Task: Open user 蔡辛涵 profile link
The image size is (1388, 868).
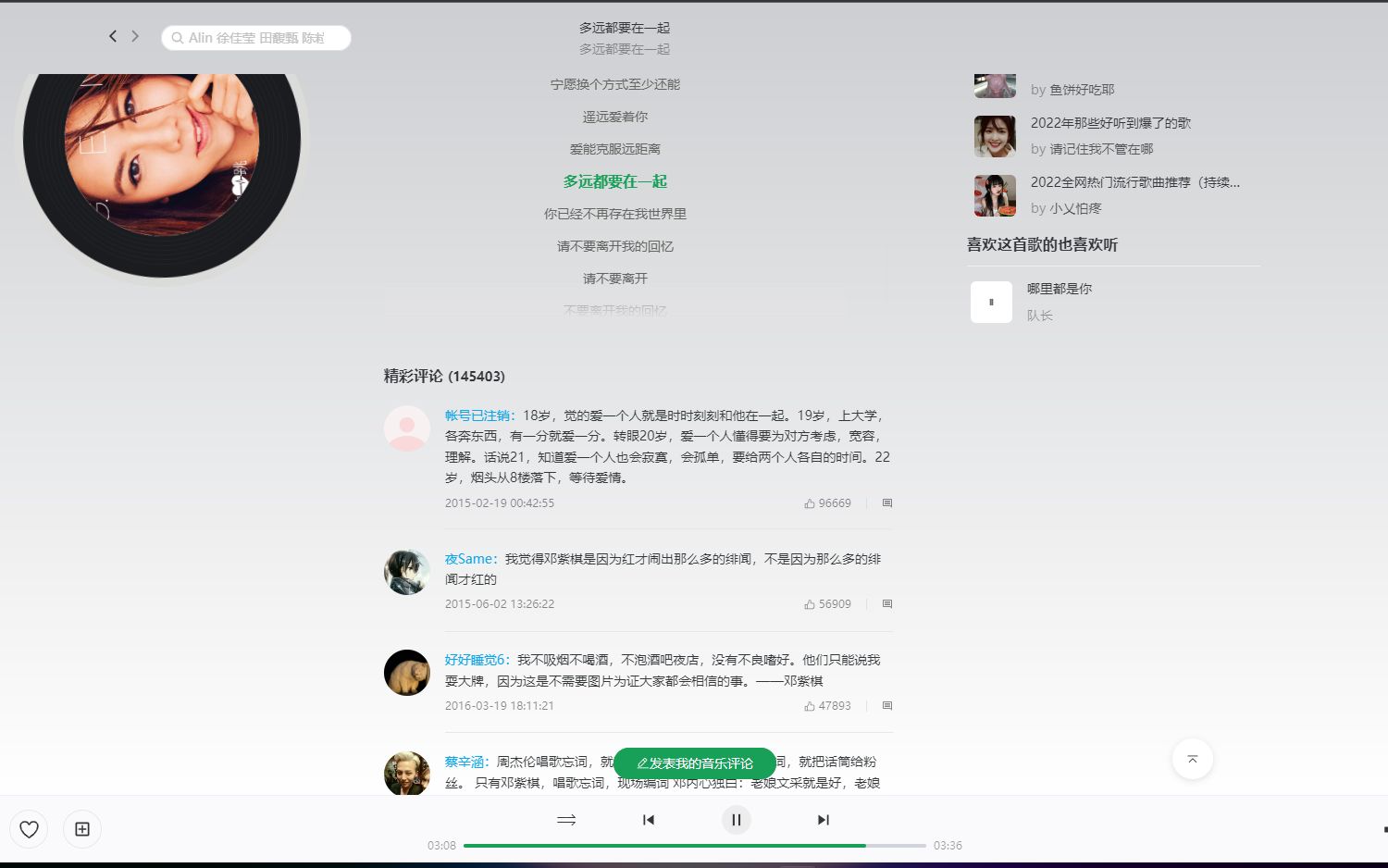Action: click(x=465, y=762)
